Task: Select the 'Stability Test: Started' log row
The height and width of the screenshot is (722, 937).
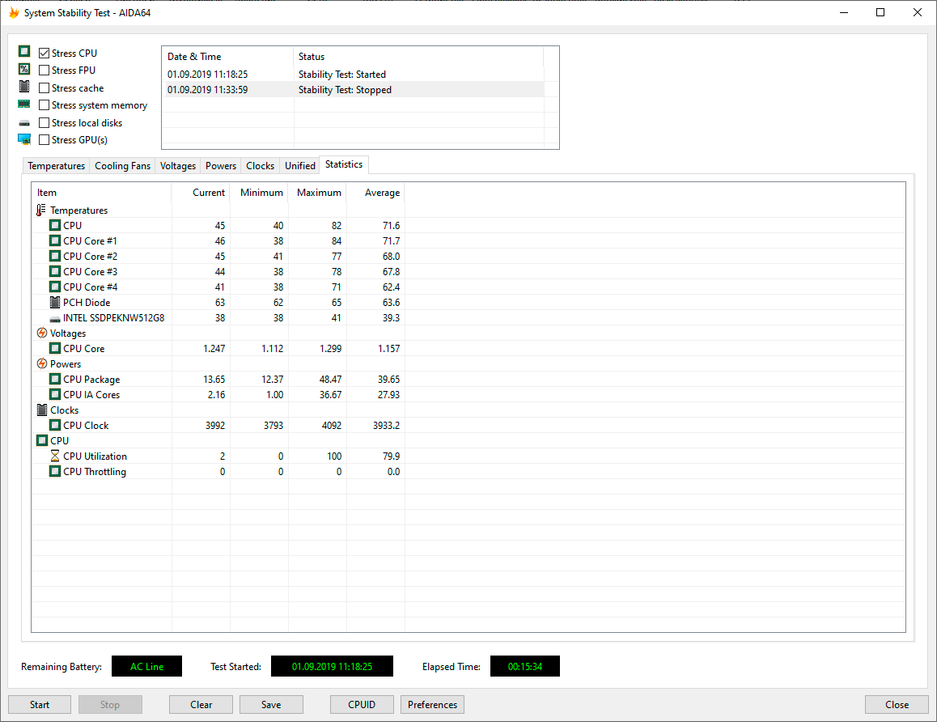Action: point(353,74)
